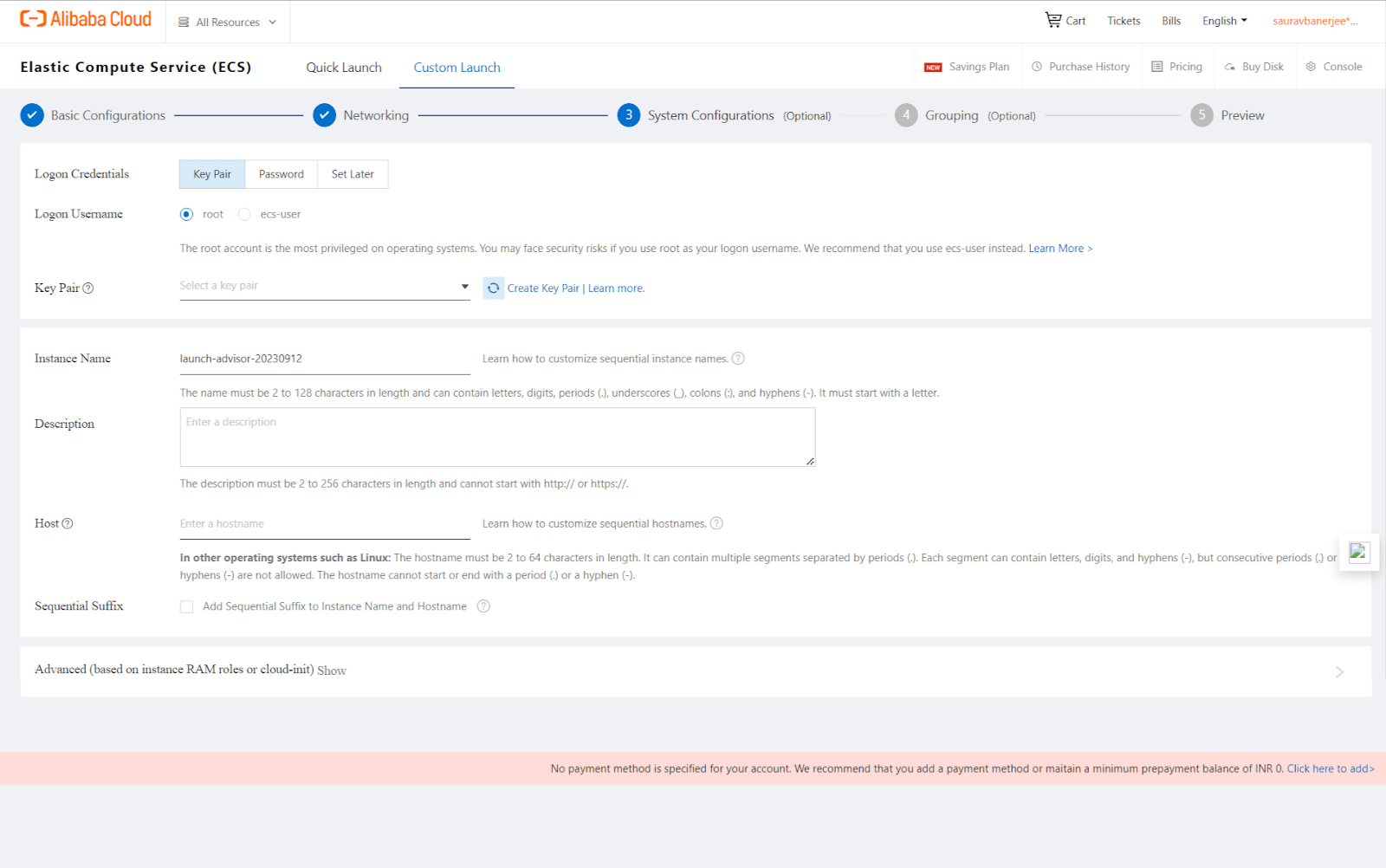Open the Host hostname help icon
This screenshot has height=868, width=1386.
(69, 522)
